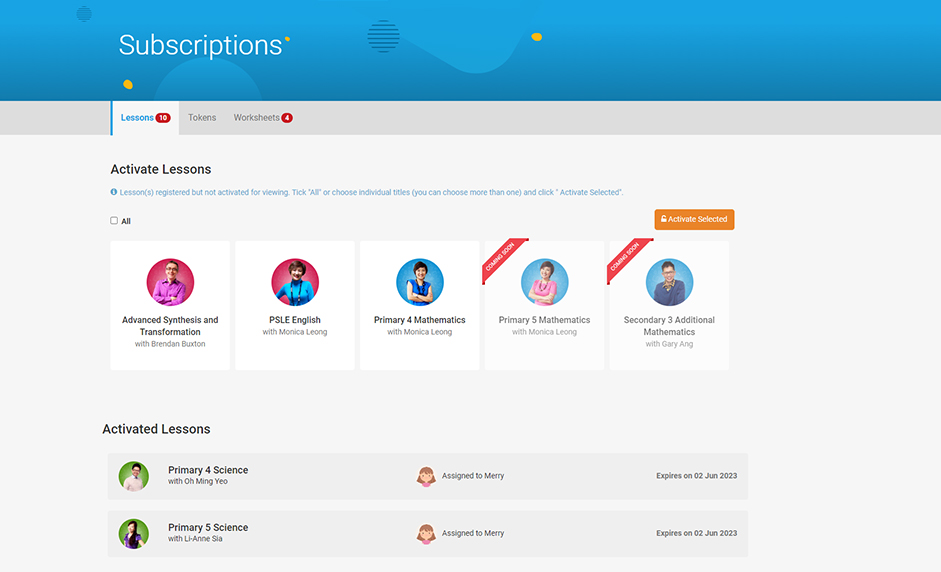Open the Primary 4 Science lesson title
The height and width of the screenshot is (572, 941).
(208, 470)
